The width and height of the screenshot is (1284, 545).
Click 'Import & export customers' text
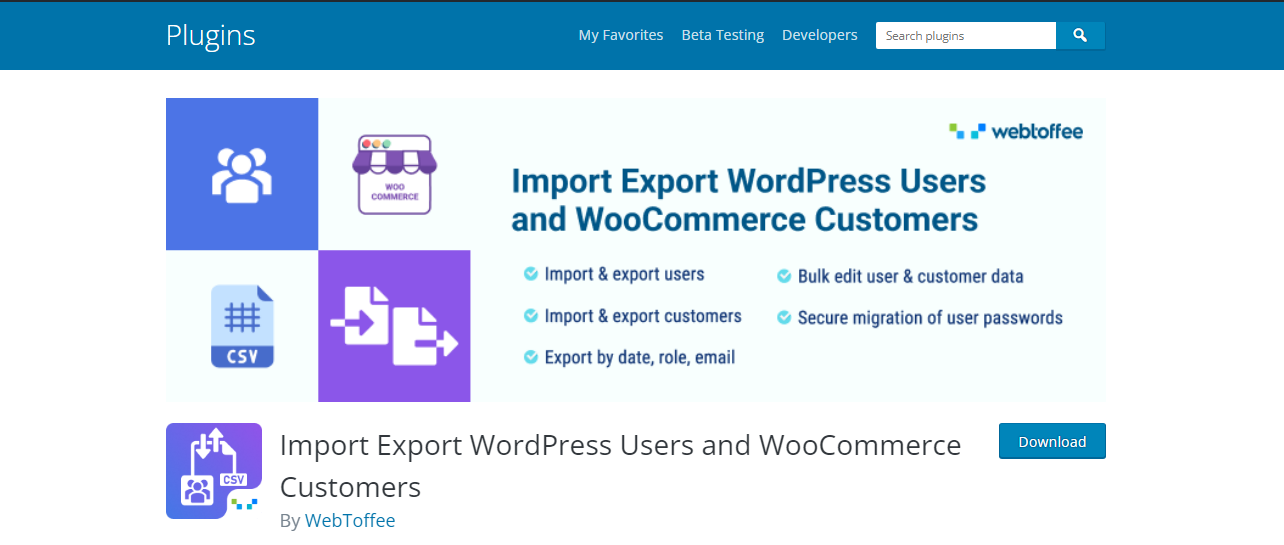643,316
